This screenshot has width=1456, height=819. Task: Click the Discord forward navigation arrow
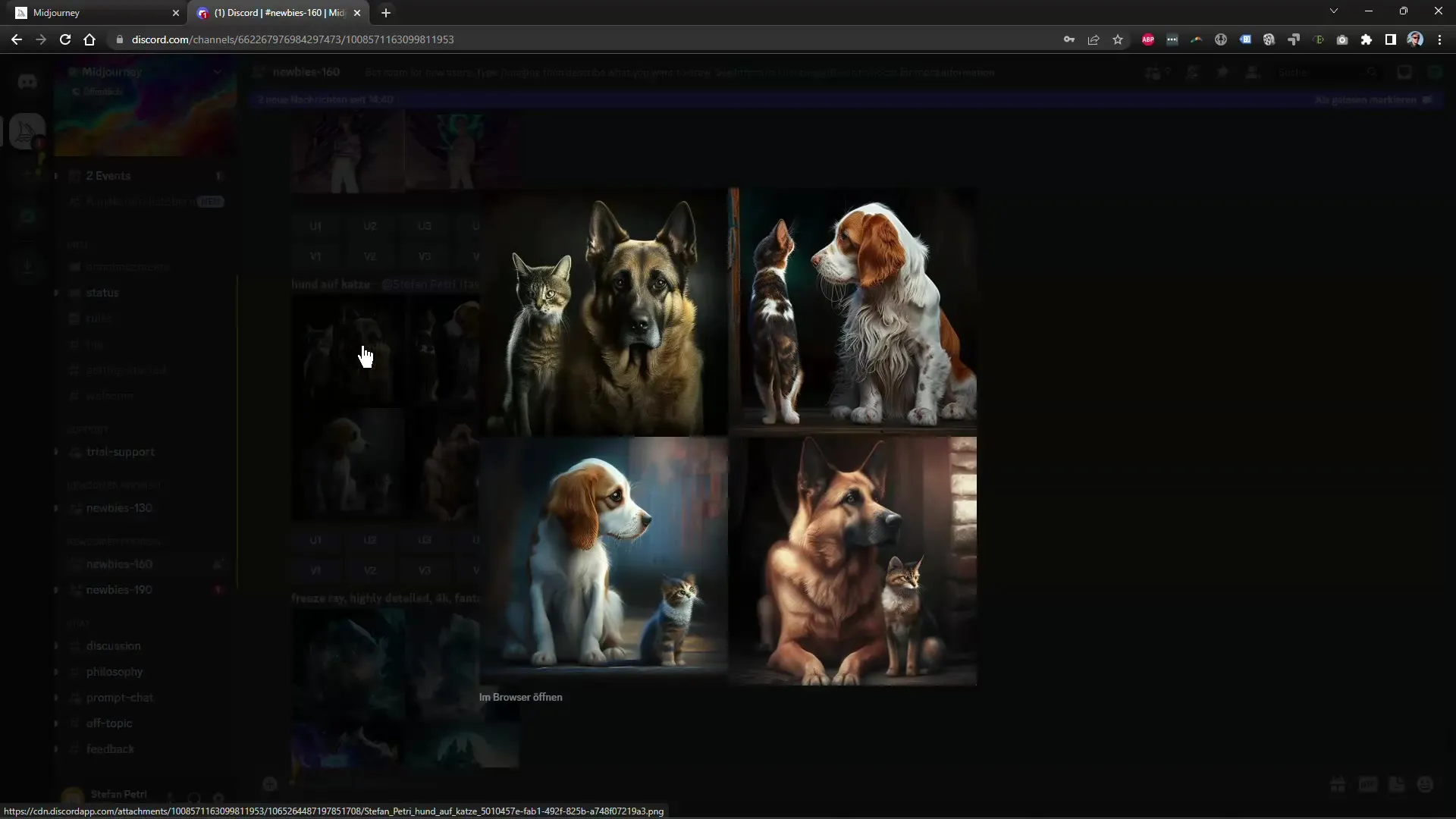coord(40,39)
